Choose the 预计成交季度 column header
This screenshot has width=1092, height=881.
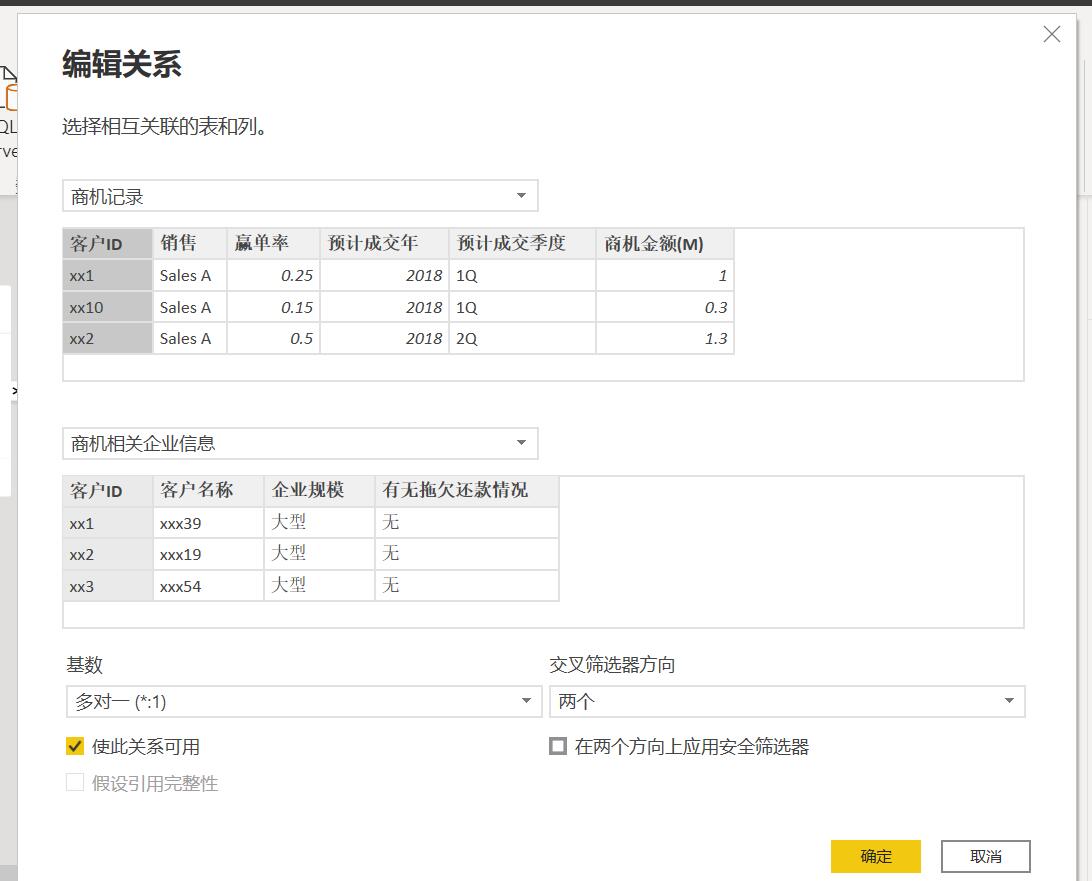pos(521,243)
